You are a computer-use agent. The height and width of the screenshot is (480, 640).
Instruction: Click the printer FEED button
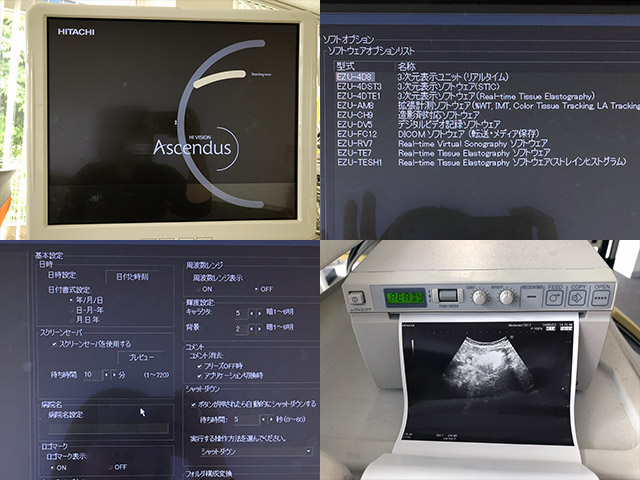(x=554, y=298)
